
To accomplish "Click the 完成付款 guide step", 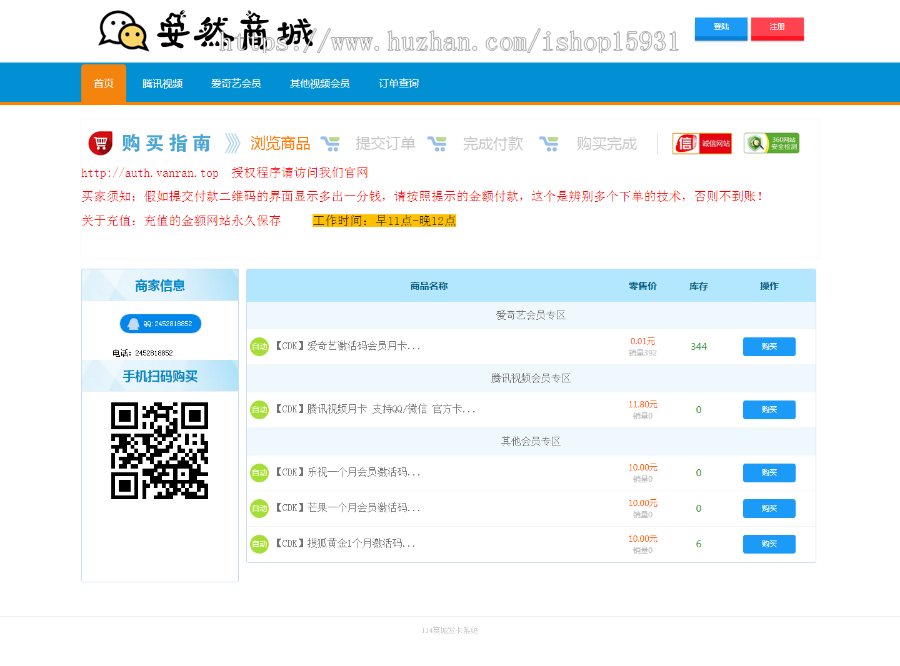I will [493, 144].
